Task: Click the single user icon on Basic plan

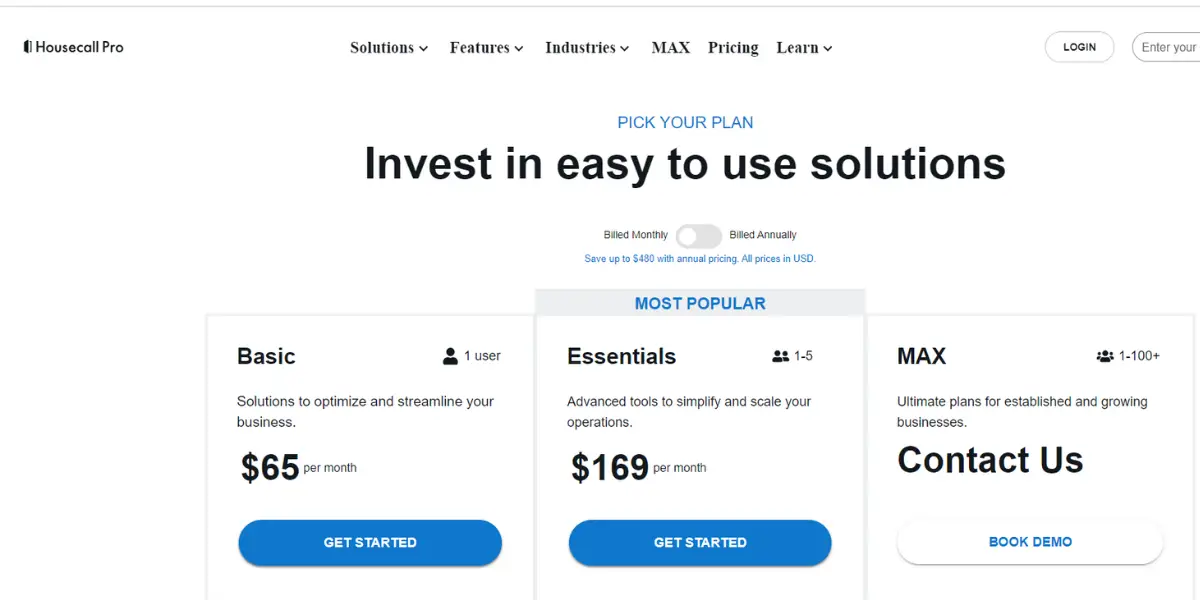Action: 450,356
